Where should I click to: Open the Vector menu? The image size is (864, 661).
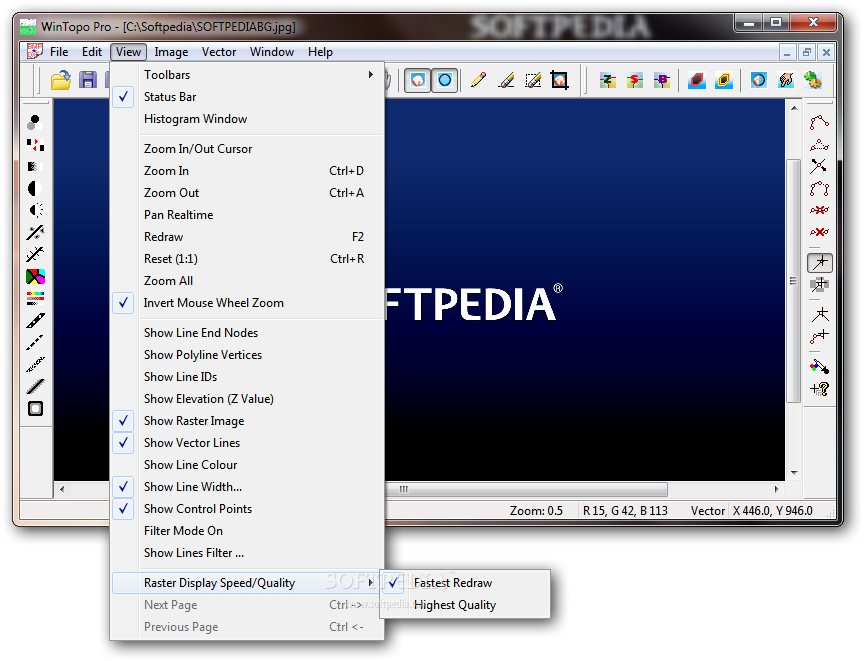(219, 52)
